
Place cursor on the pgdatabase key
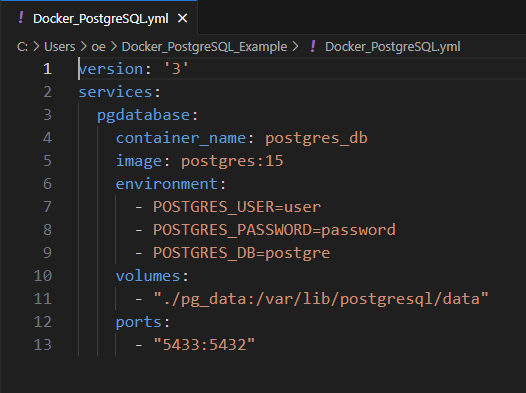coord(143,115)
